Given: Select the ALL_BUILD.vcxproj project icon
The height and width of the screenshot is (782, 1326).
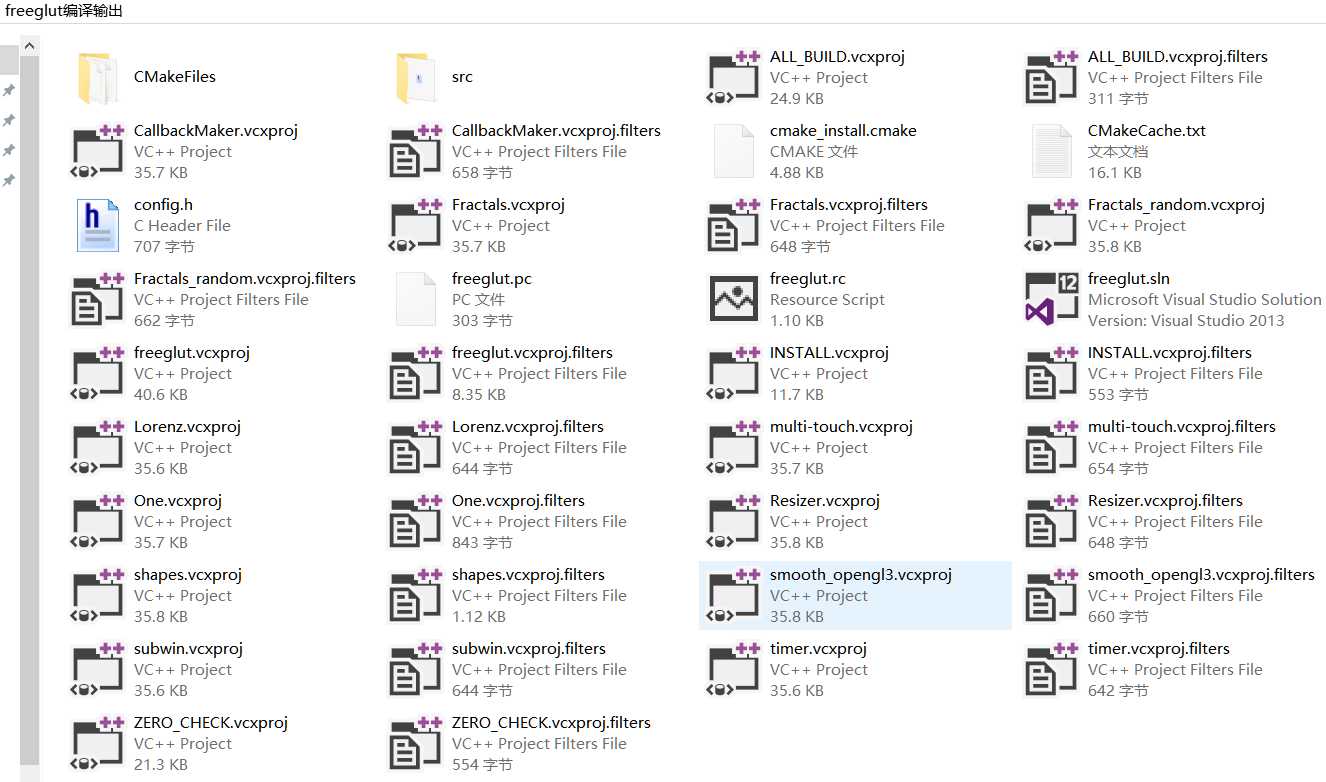Looking at the screenshot, I should click(x=734, y=78).
